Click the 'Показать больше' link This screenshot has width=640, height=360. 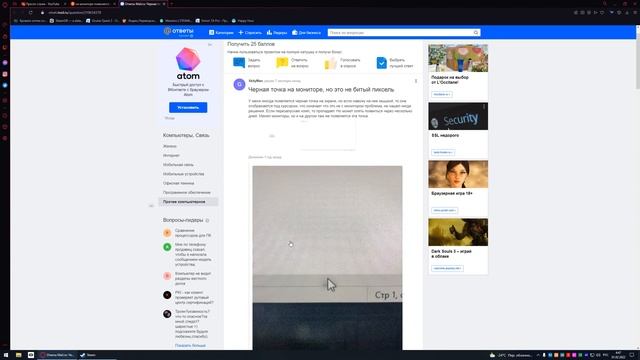tap(190, 346)
